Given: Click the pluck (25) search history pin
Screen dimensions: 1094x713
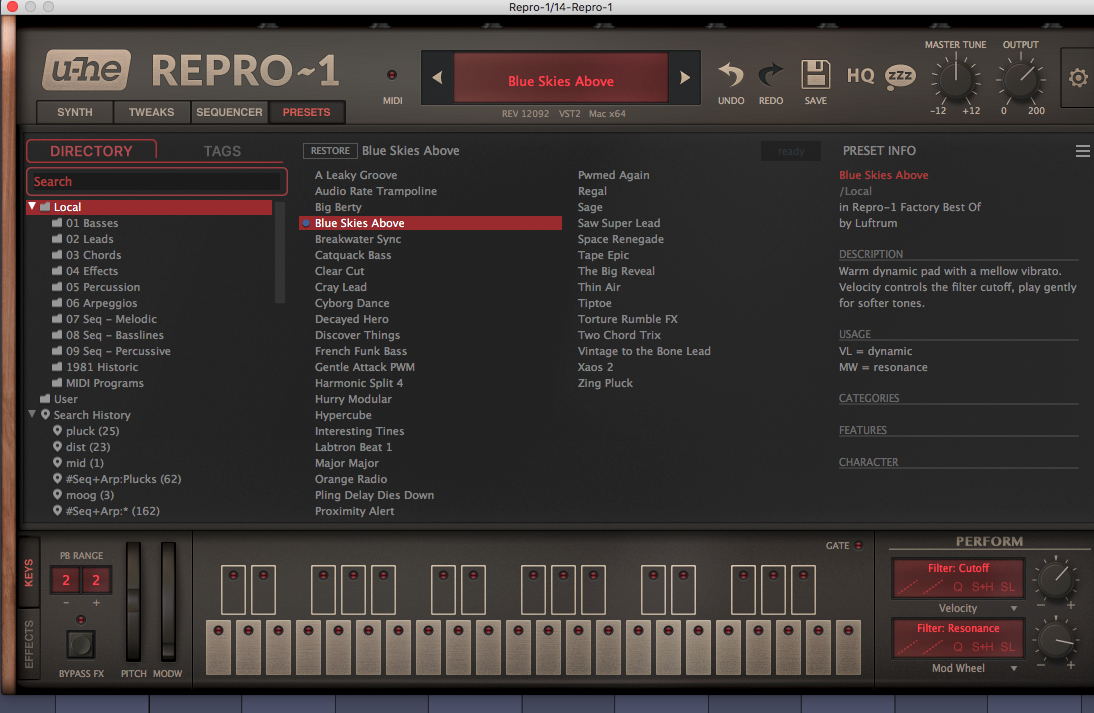Looking at the screenshot, I should pyautogui.click(x=57, y=430).
